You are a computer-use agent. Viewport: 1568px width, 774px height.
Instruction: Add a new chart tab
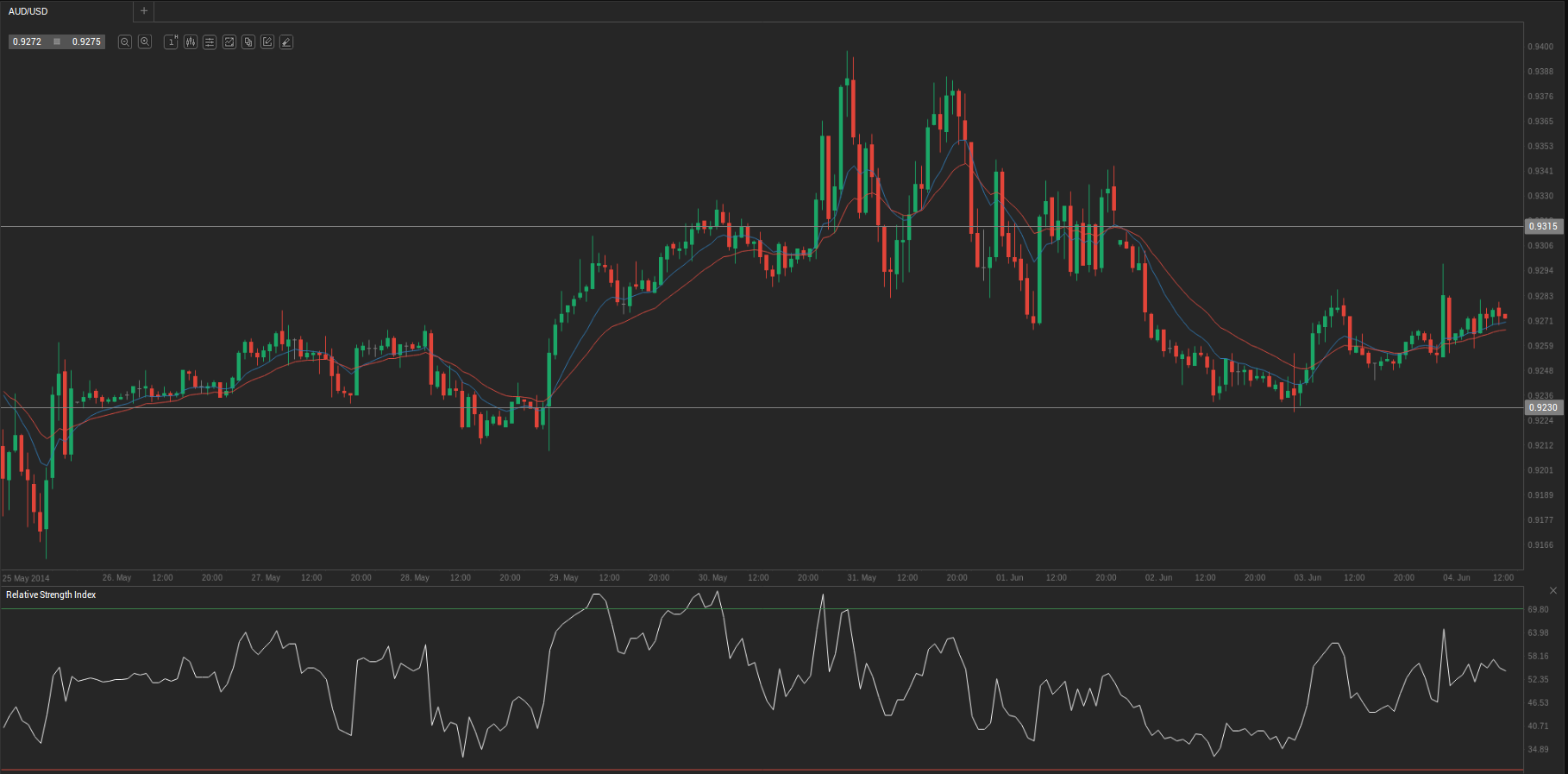pos(144,11)
